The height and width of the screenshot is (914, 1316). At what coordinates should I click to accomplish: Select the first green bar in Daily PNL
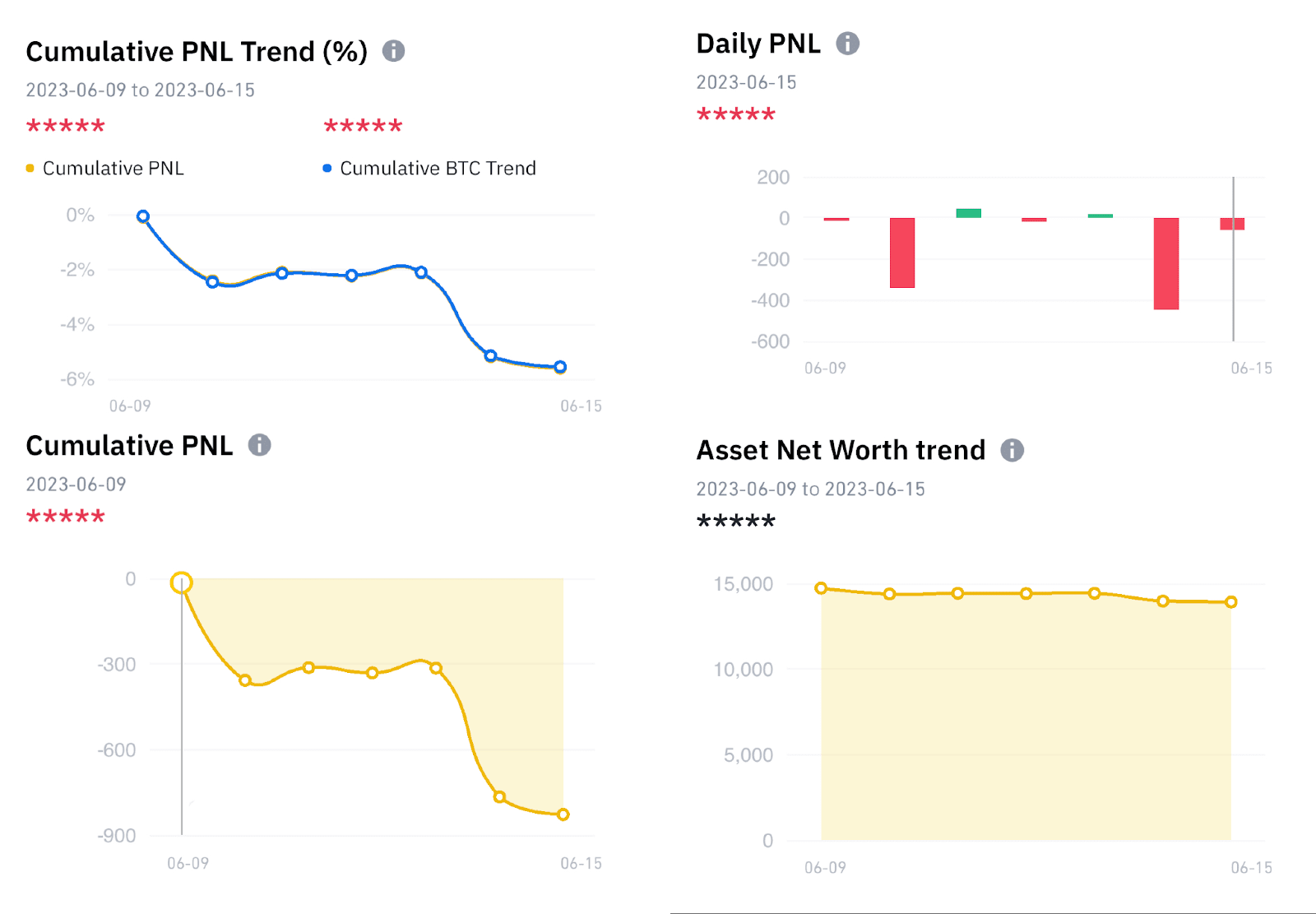968,213
